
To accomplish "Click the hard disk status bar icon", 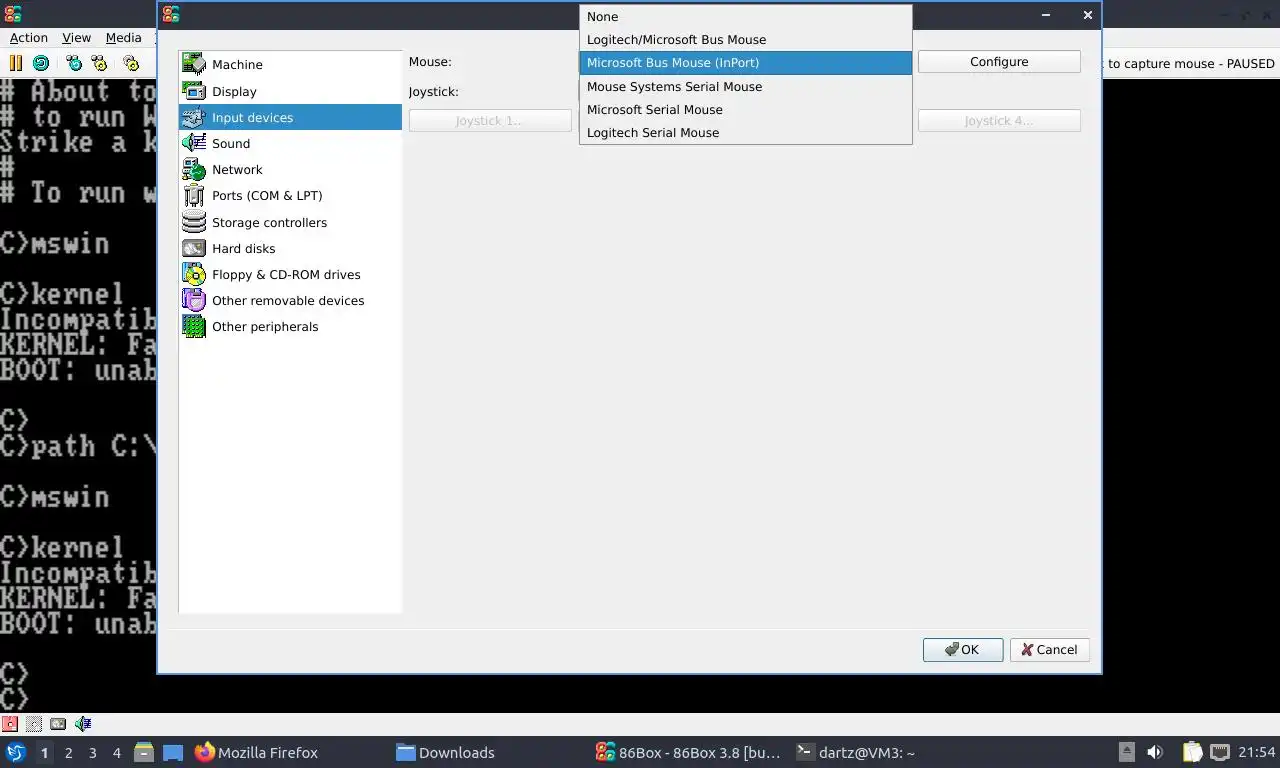I will tap(58, 724).
